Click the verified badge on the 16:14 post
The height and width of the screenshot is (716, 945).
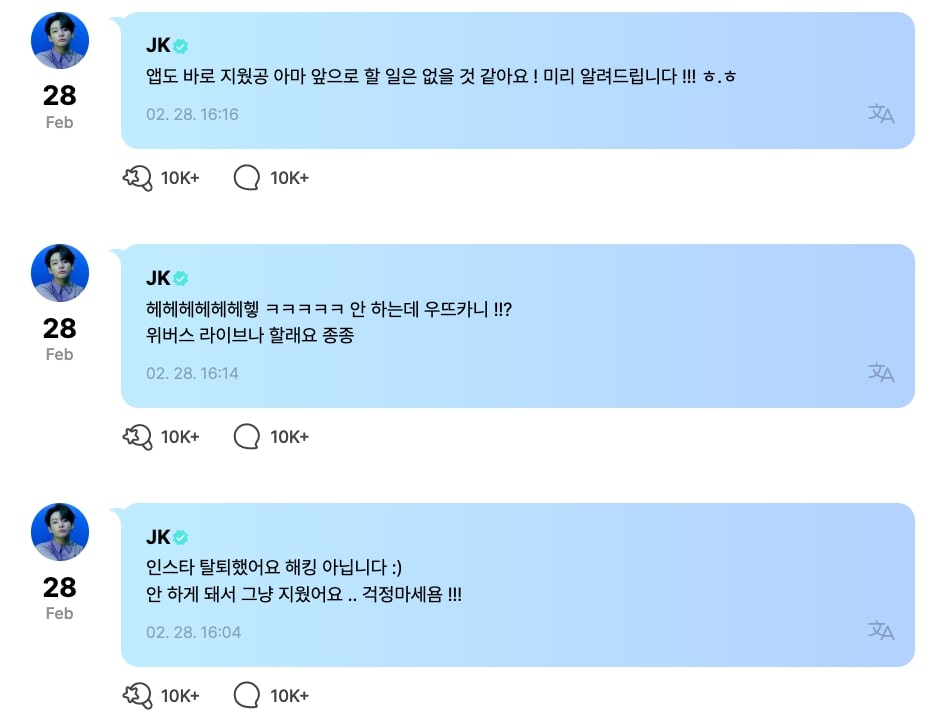(x=181, y=278)
